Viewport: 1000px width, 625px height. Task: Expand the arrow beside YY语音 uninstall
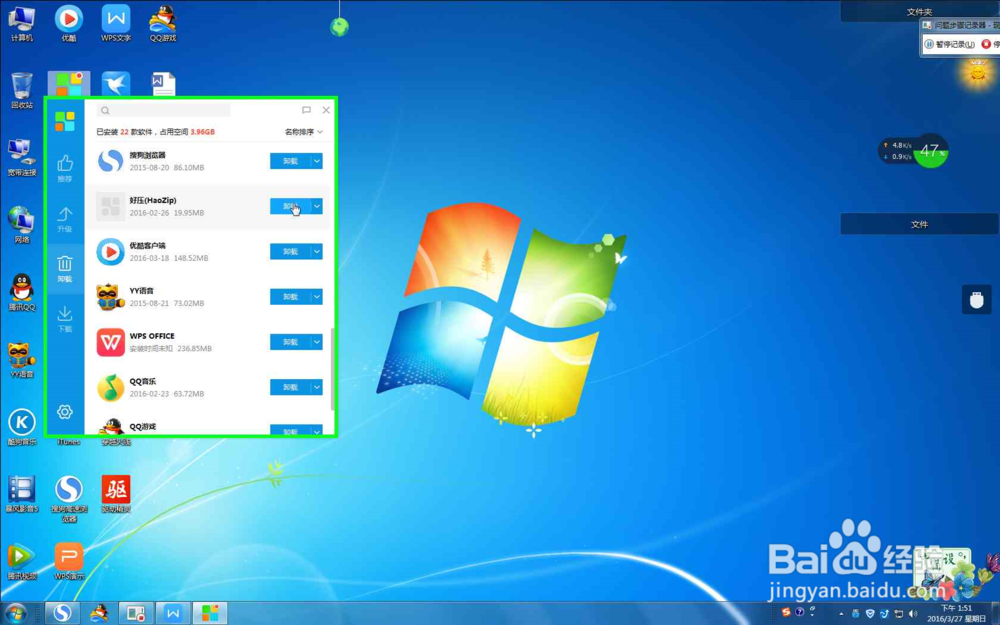pyautogui.click(x=317, y=297)
